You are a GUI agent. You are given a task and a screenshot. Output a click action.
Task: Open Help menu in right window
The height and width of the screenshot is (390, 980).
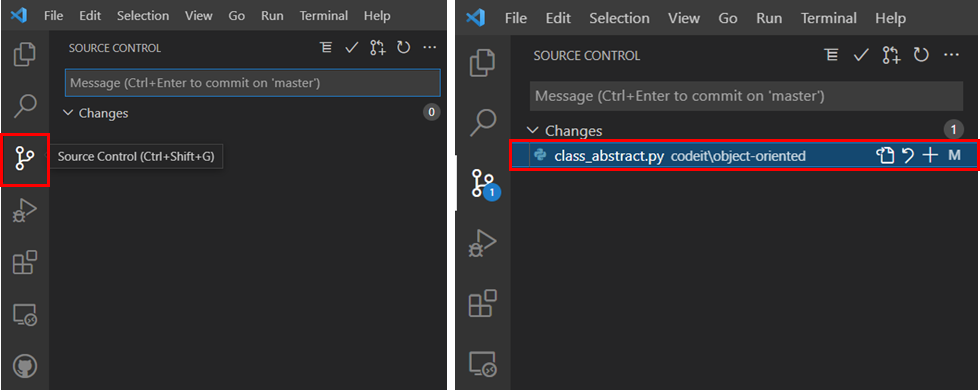tap(890, 19)
